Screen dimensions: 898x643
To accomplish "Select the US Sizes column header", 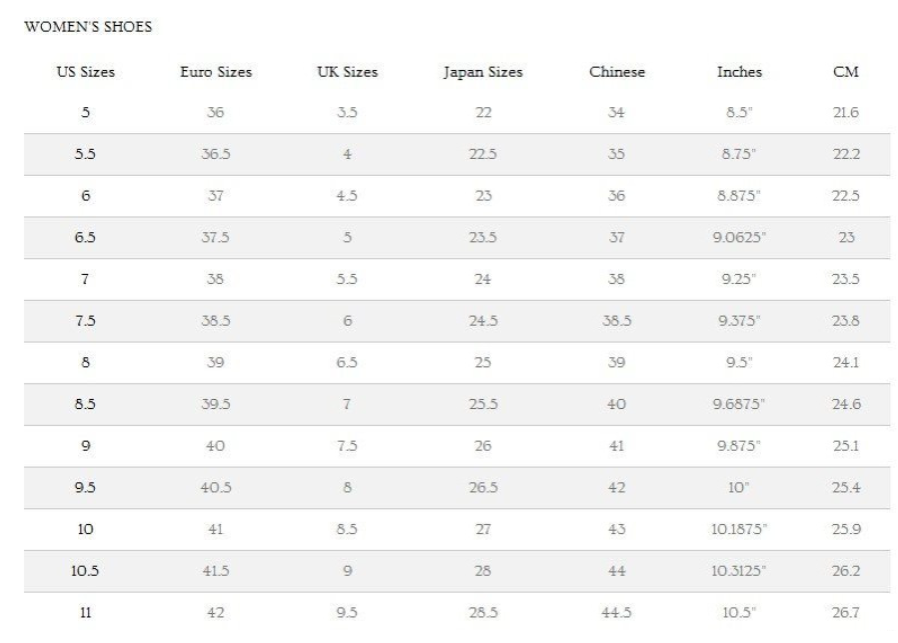I will click(x=85, y=72).
